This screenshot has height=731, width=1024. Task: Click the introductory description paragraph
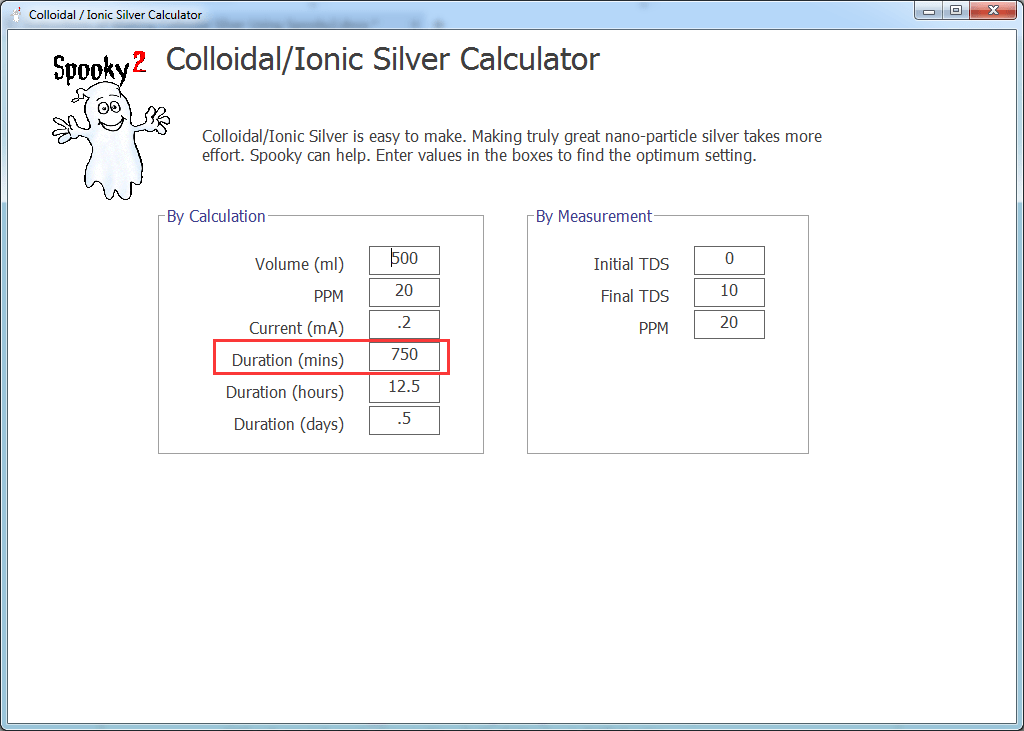(x=511, y=146)
